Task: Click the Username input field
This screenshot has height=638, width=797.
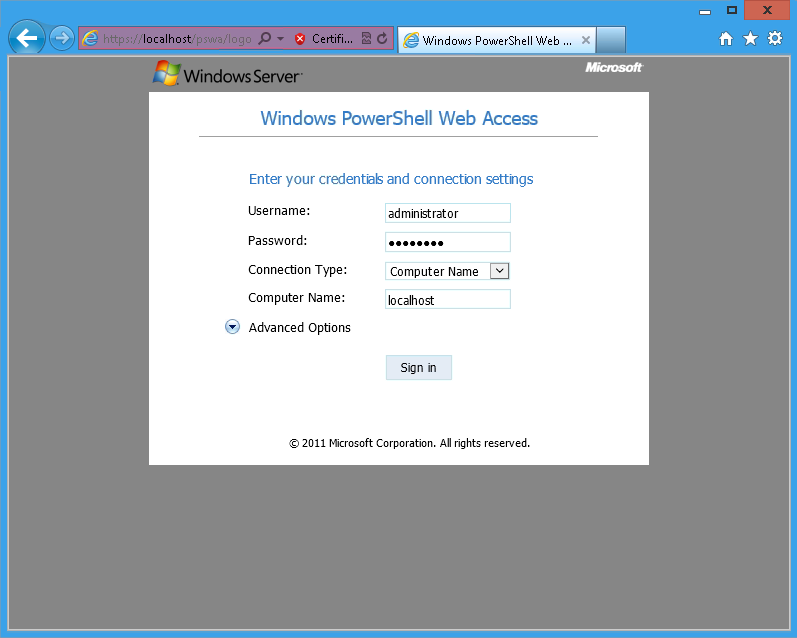Action: click(448, 213)
